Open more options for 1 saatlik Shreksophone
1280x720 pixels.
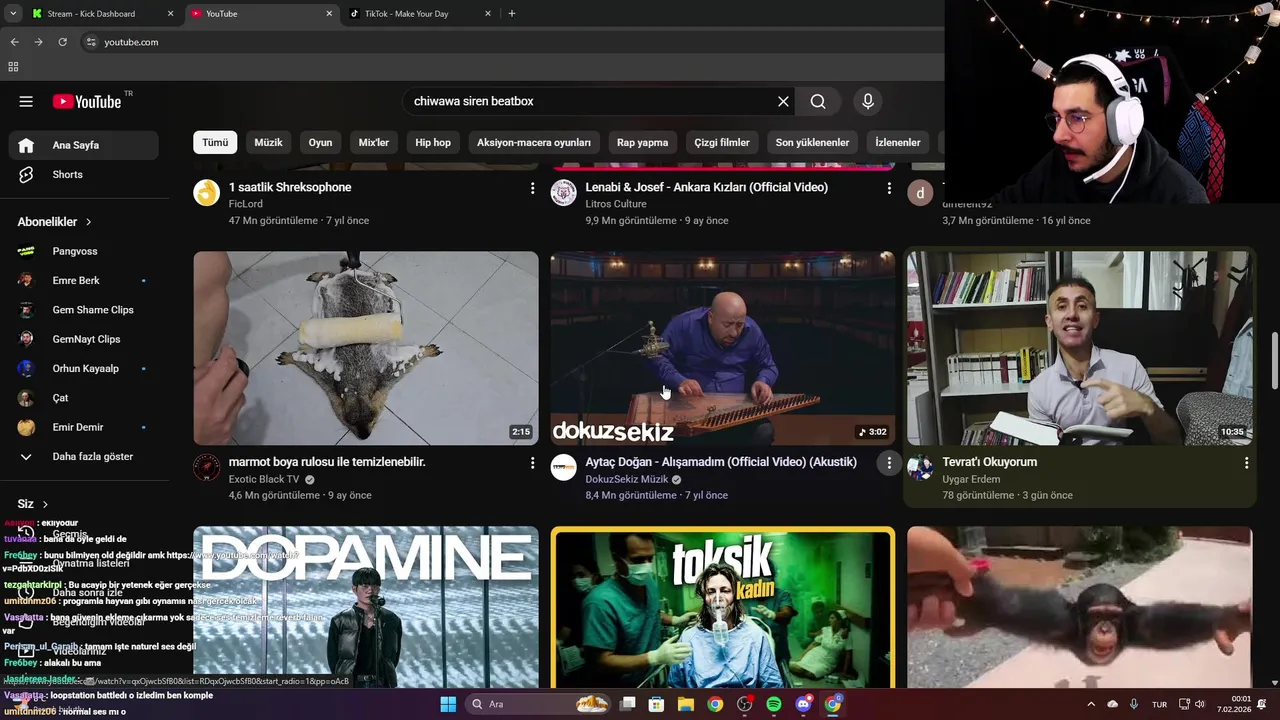(532, 188)
